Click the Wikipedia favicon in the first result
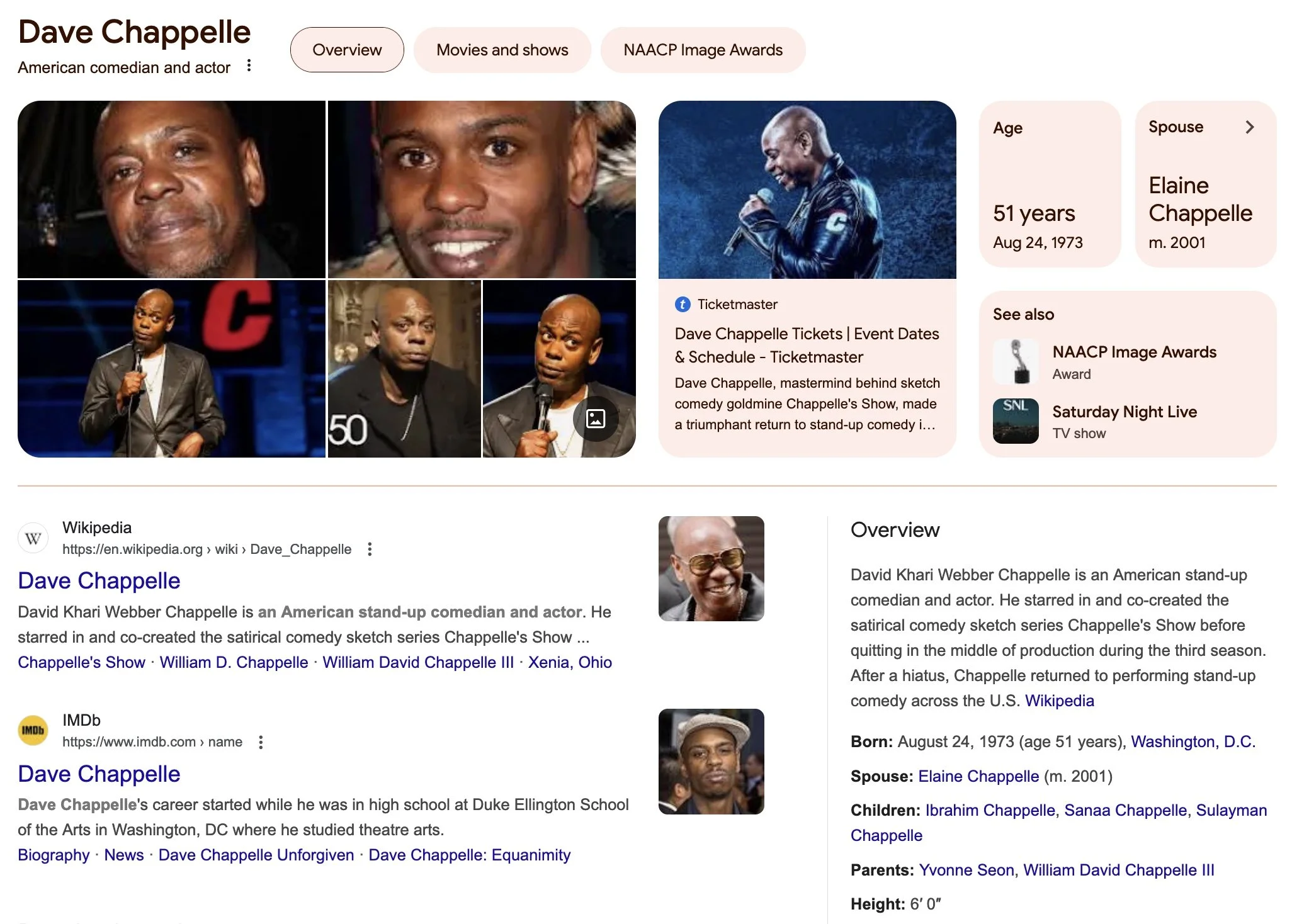The height and width of the screenshot is (924, 1292). 33,538
